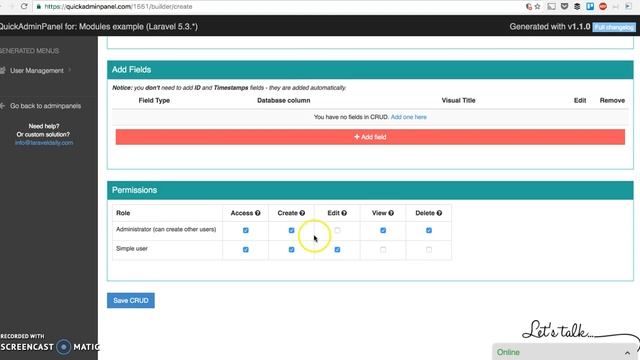The height and width of the screenshot is (360, 640).
Task: Show help tooltip icon next to Create
Action: pos(302,213)
